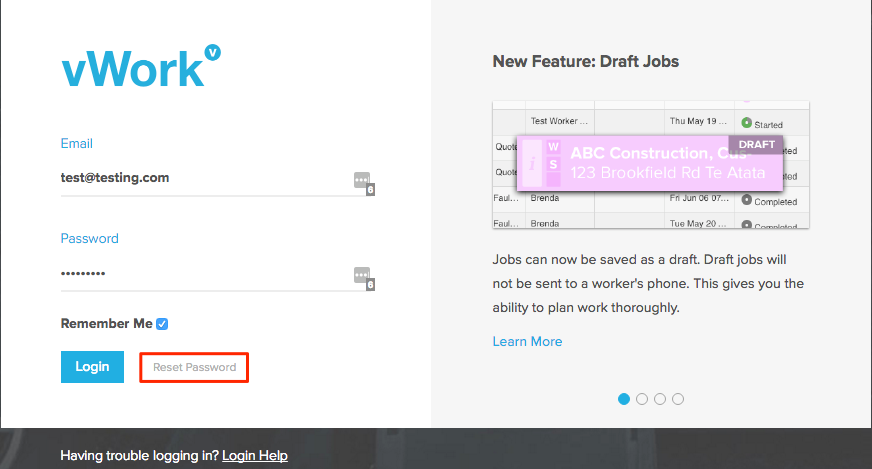
Task: Open password manager icon in Email field
Action: [364, 183]
